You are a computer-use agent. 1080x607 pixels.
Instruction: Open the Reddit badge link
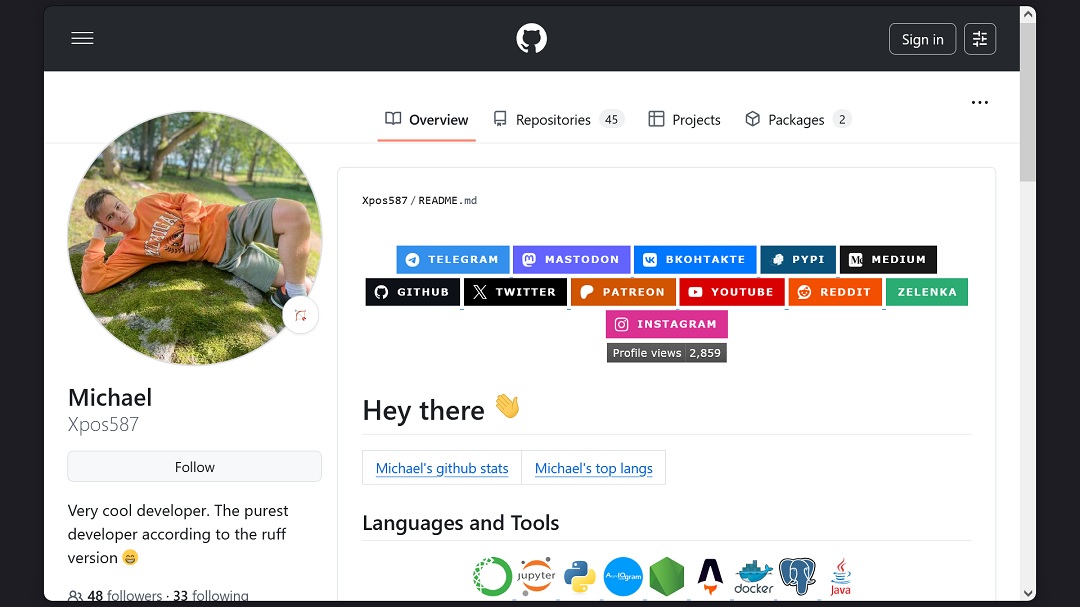835,292
